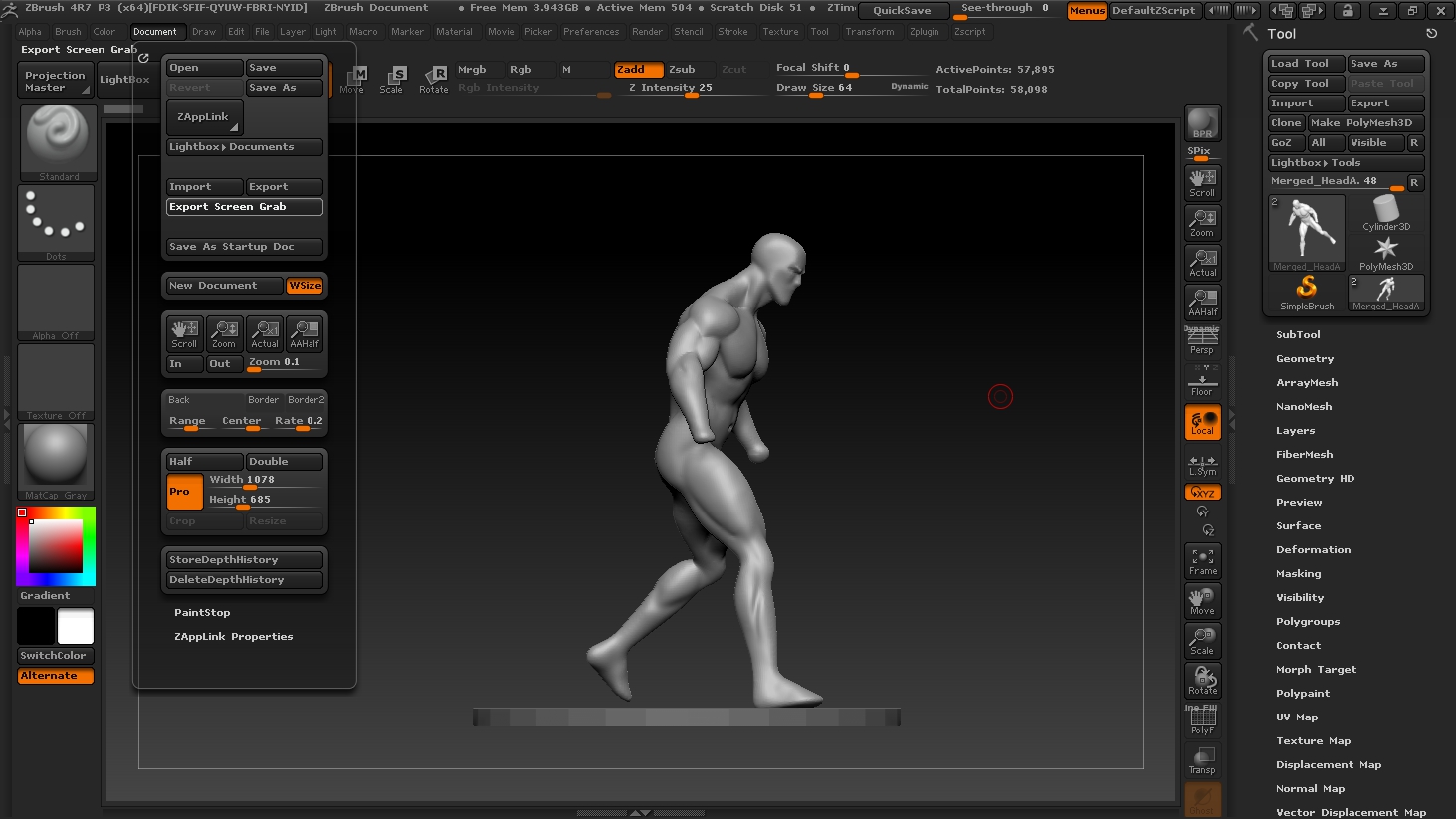Expand the Texture Map subpalette

click(1313, 741)
